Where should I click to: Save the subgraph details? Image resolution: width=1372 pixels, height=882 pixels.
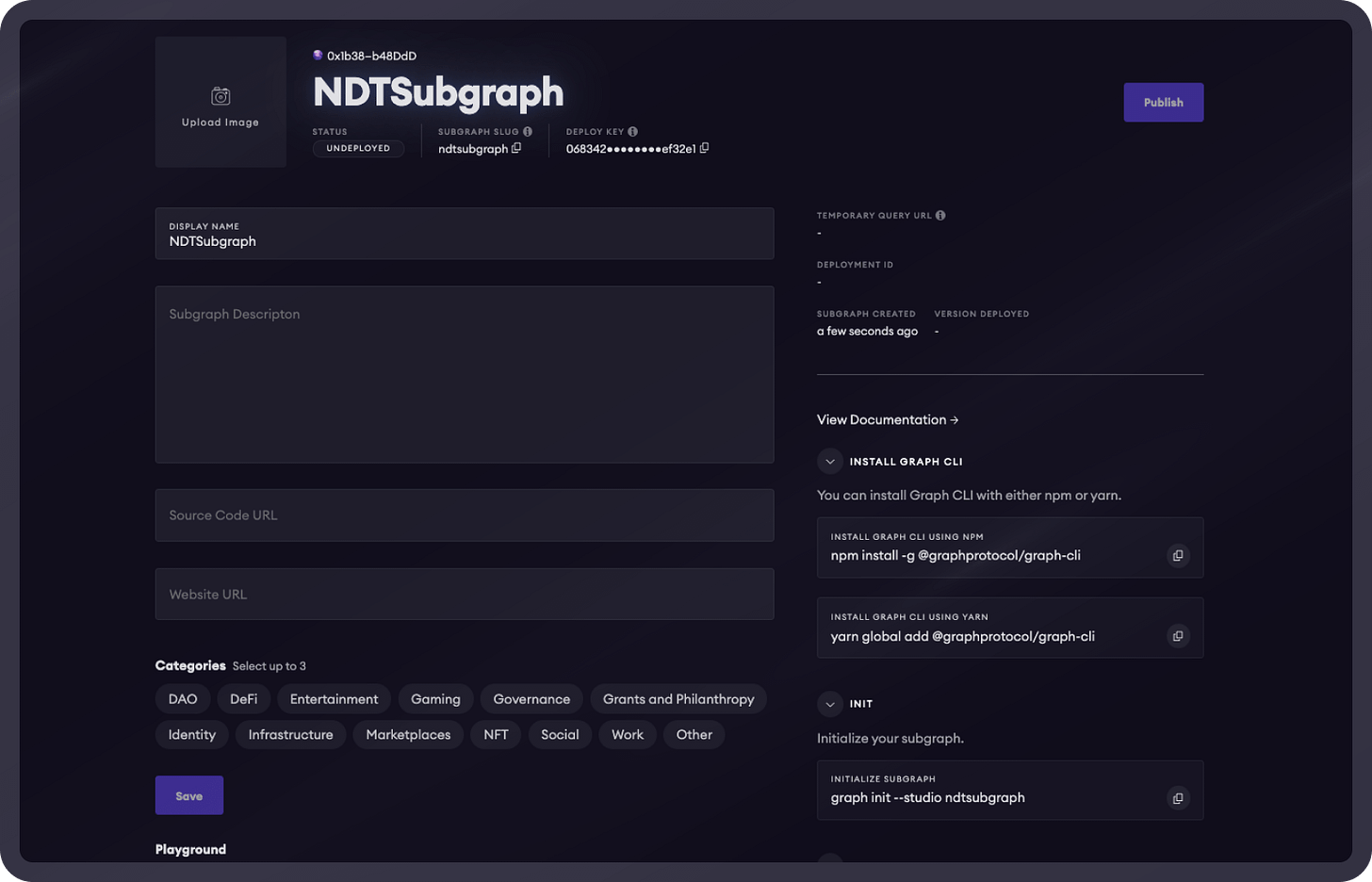click(189, 795)
